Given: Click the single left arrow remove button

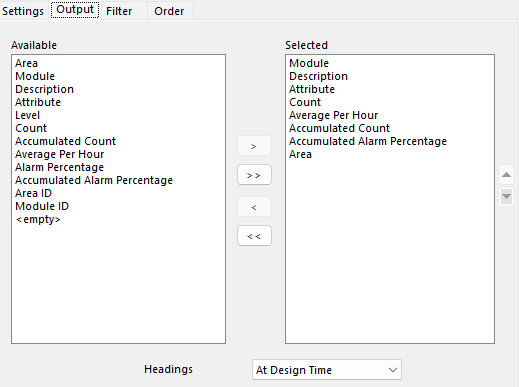Looking at the screenshot, I should click(254, 207).
